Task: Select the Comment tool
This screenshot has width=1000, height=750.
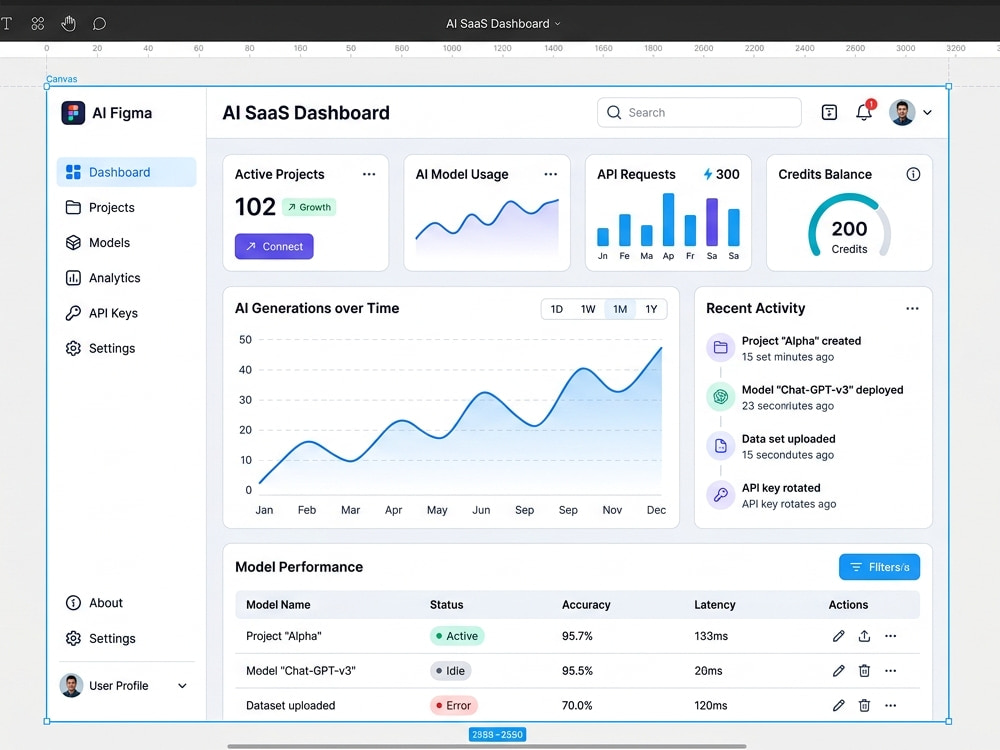Action: 99,24
